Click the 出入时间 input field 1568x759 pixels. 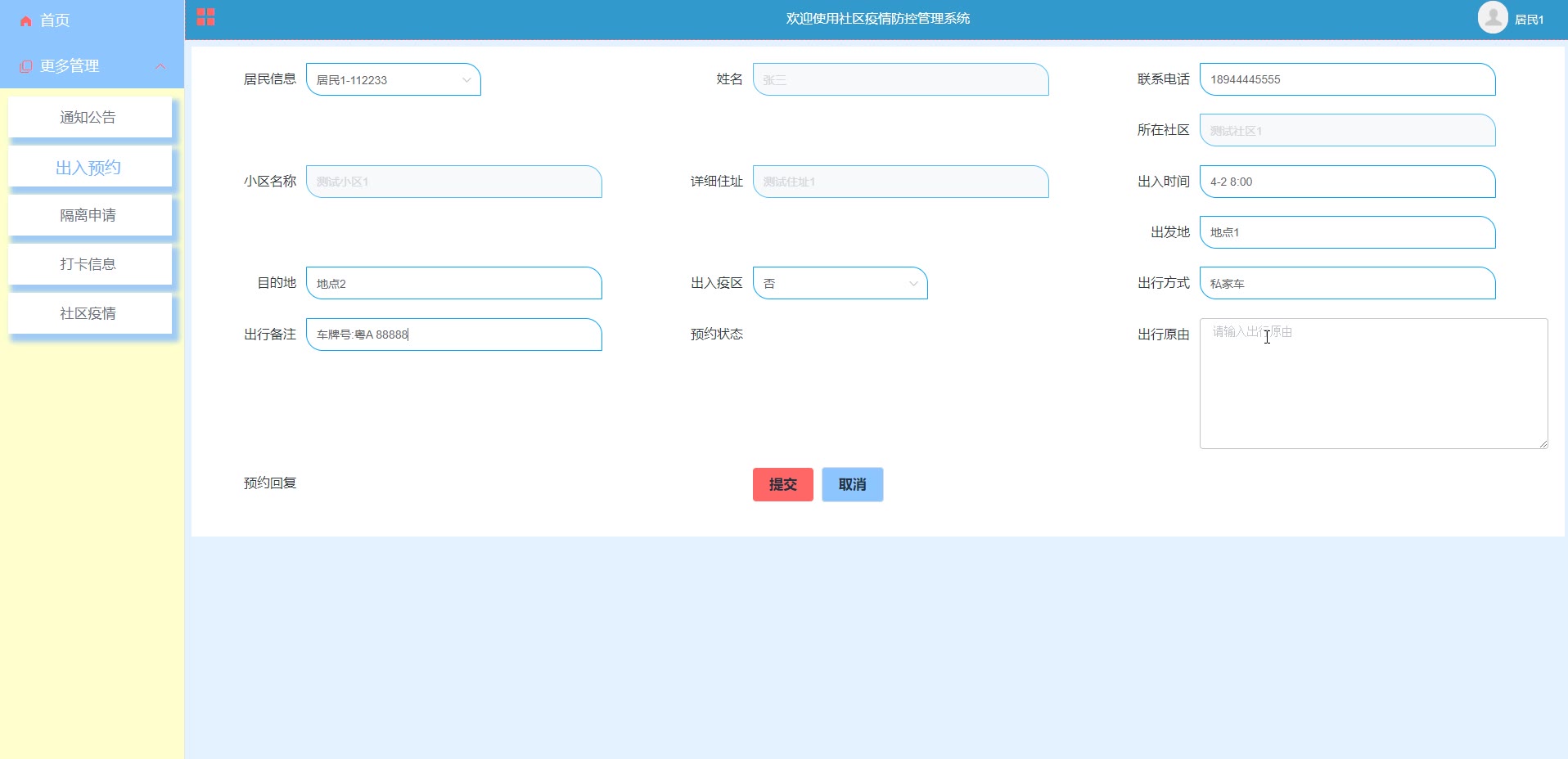1347,182
